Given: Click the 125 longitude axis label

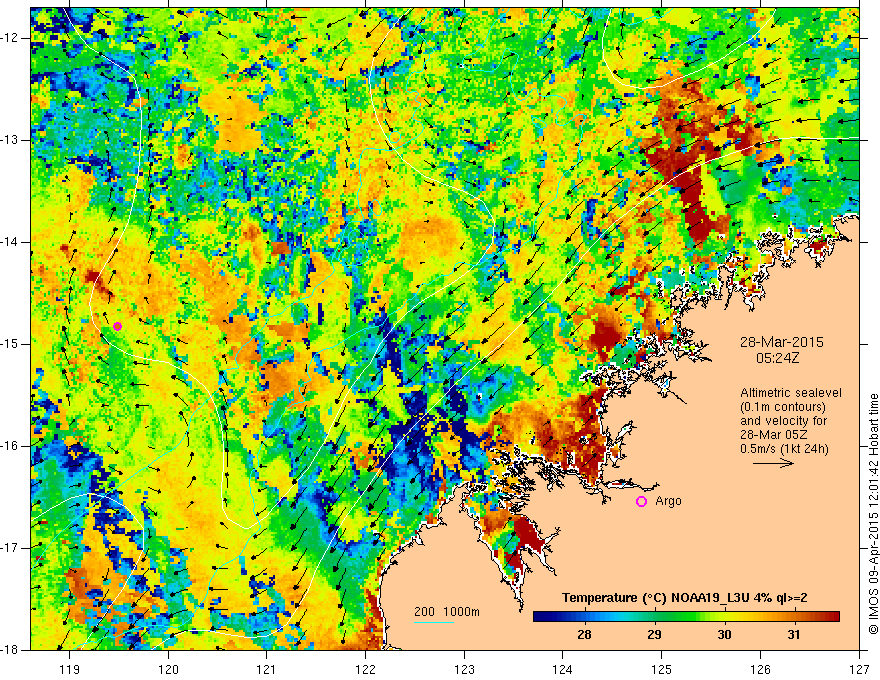Looking at the screenshot, I should 662,669.
